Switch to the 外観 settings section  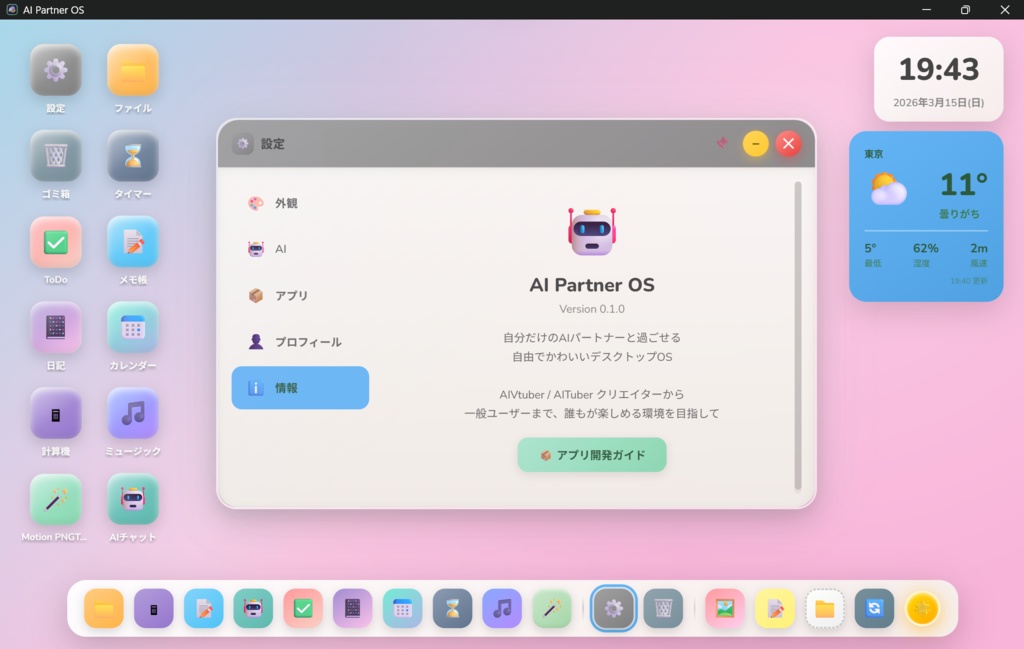[x=298, y=202]
